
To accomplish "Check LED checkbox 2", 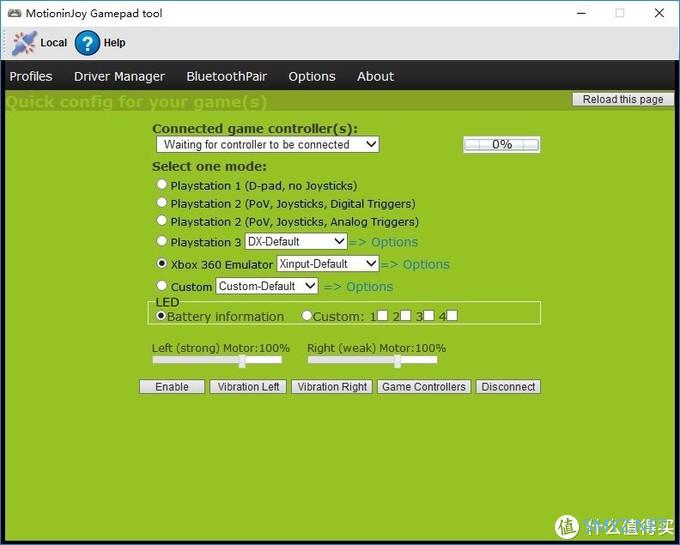I will point(405,315).
